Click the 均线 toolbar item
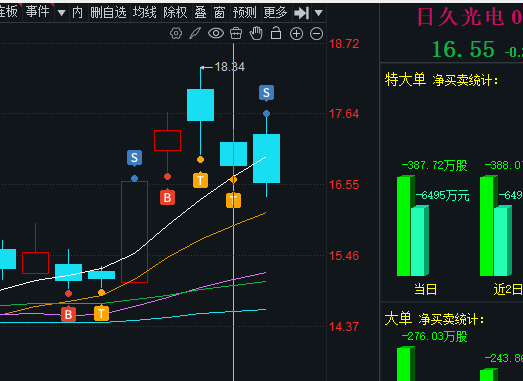The width and height of the screenshot is (523, 381). point(145,13)
